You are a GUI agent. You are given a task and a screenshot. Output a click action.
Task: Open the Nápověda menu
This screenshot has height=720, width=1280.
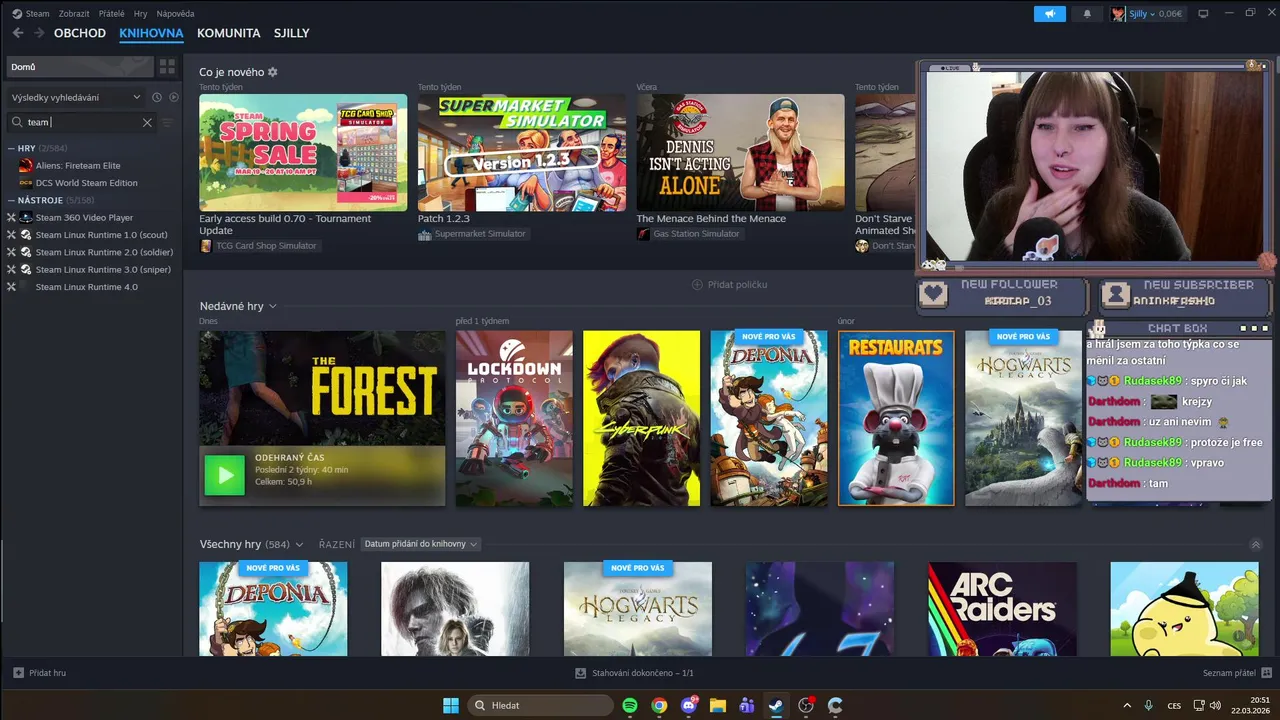(175, 14)
